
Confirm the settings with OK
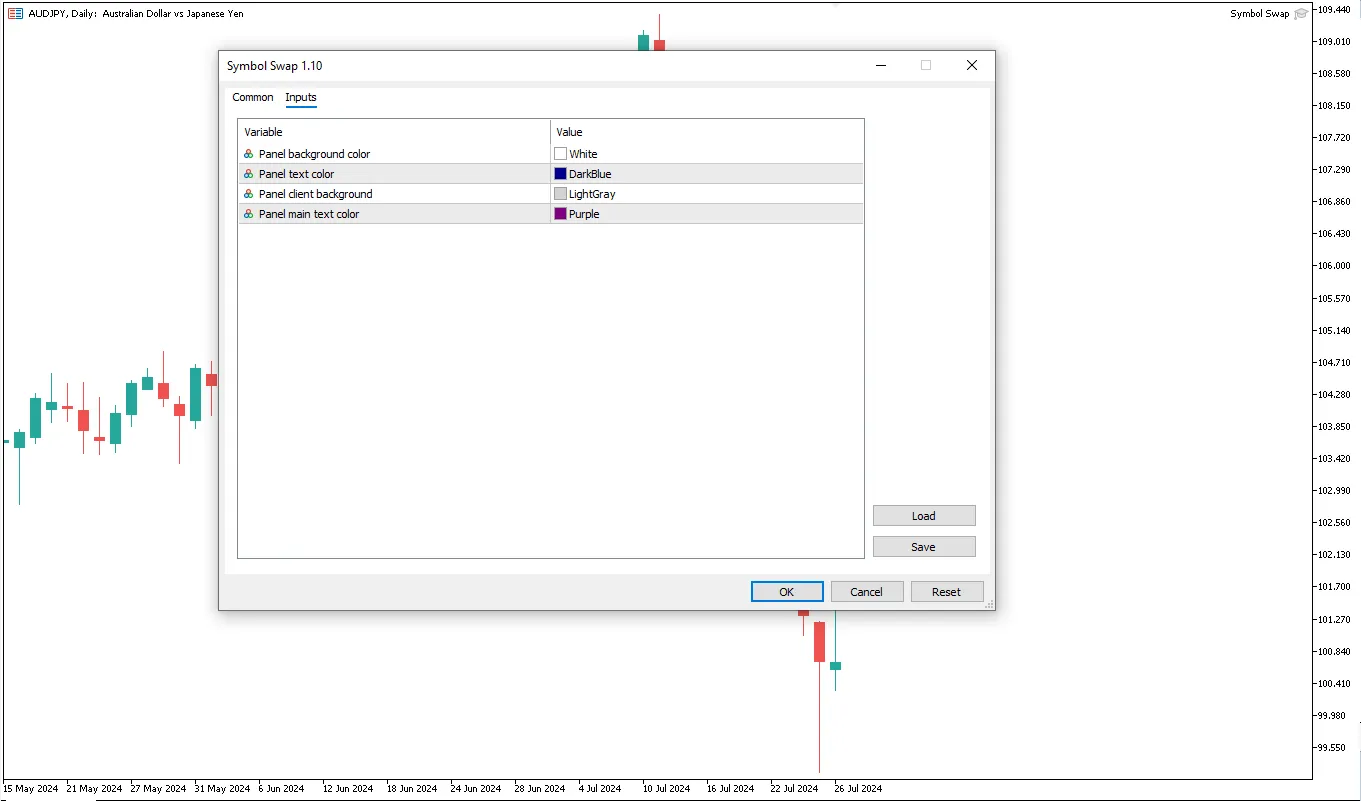(786, 592)
